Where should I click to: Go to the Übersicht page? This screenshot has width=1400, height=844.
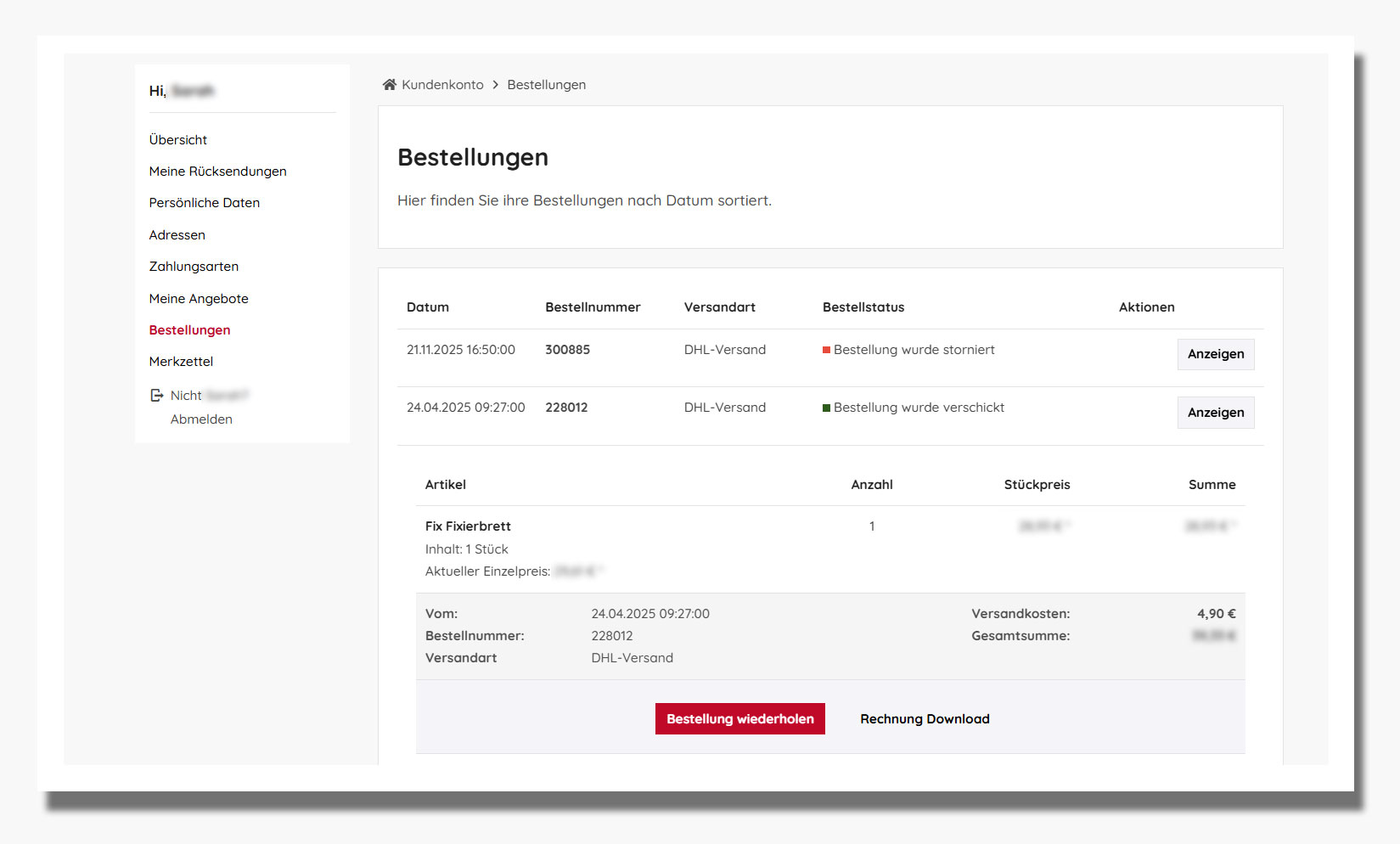tap(178, 139)
